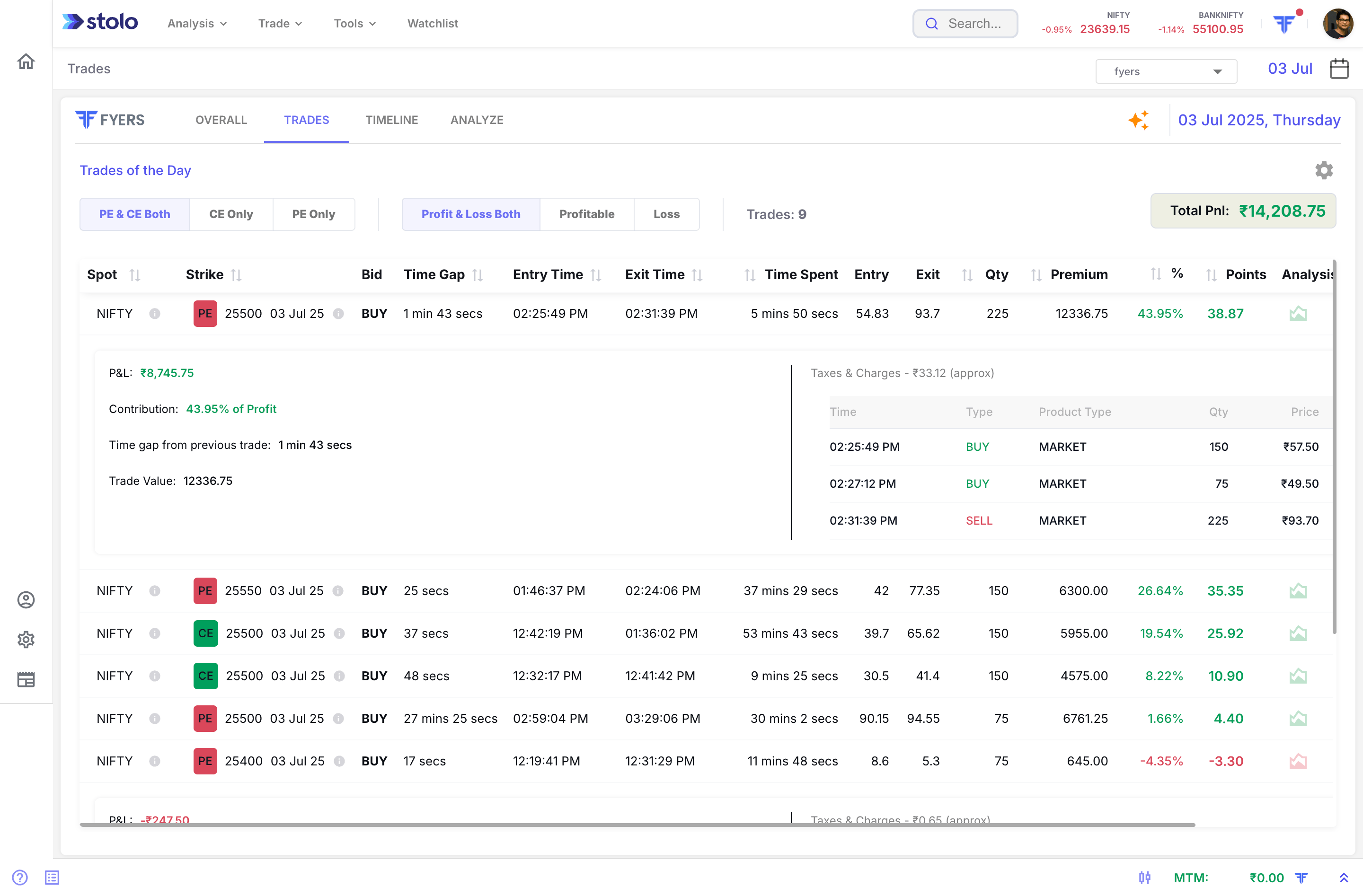
Task: Switch to the TRADES tab
Action: pos(306,120)
